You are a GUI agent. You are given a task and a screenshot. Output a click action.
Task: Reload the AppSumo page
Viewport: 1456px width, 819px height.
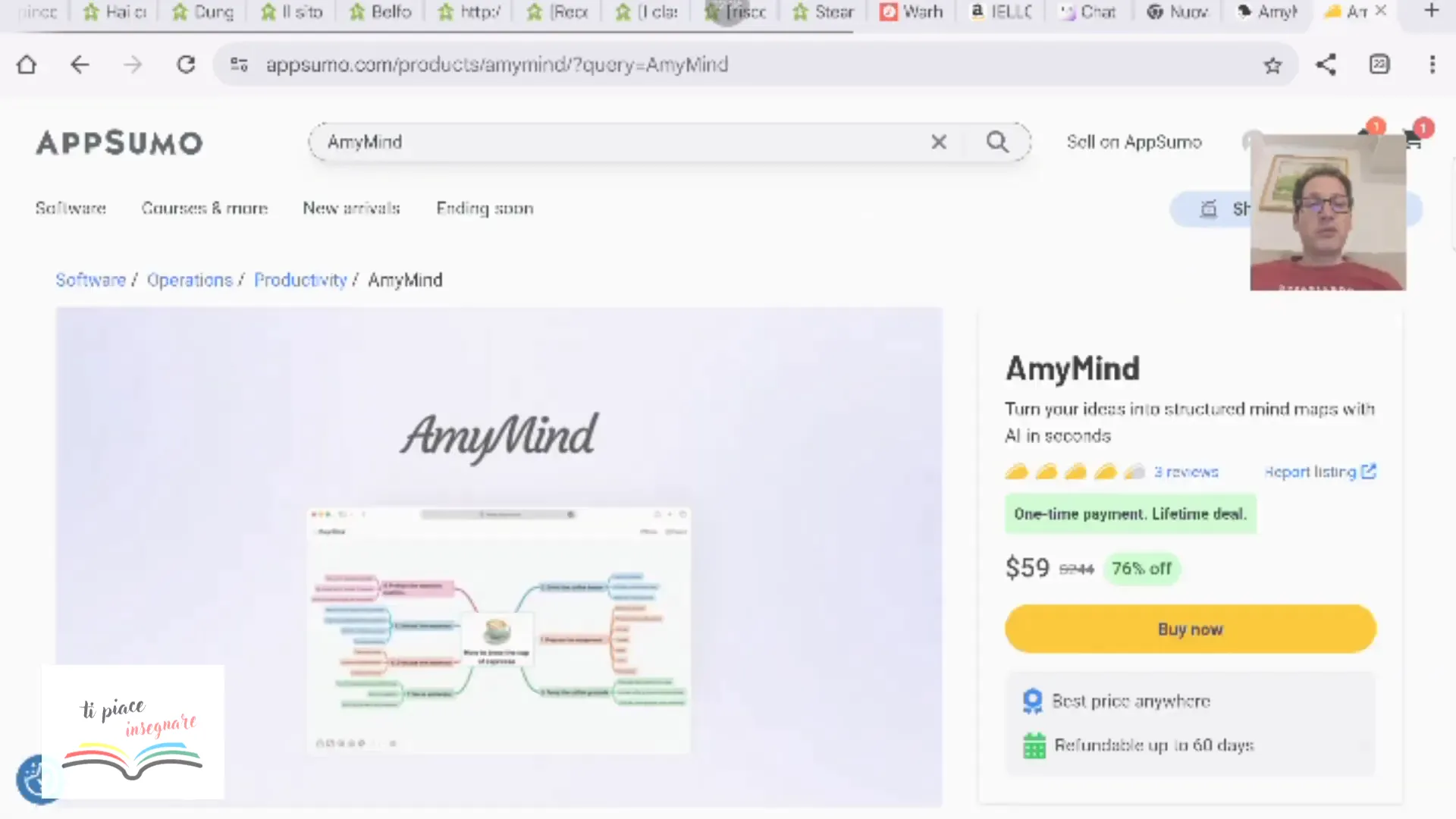click(186, 64)
